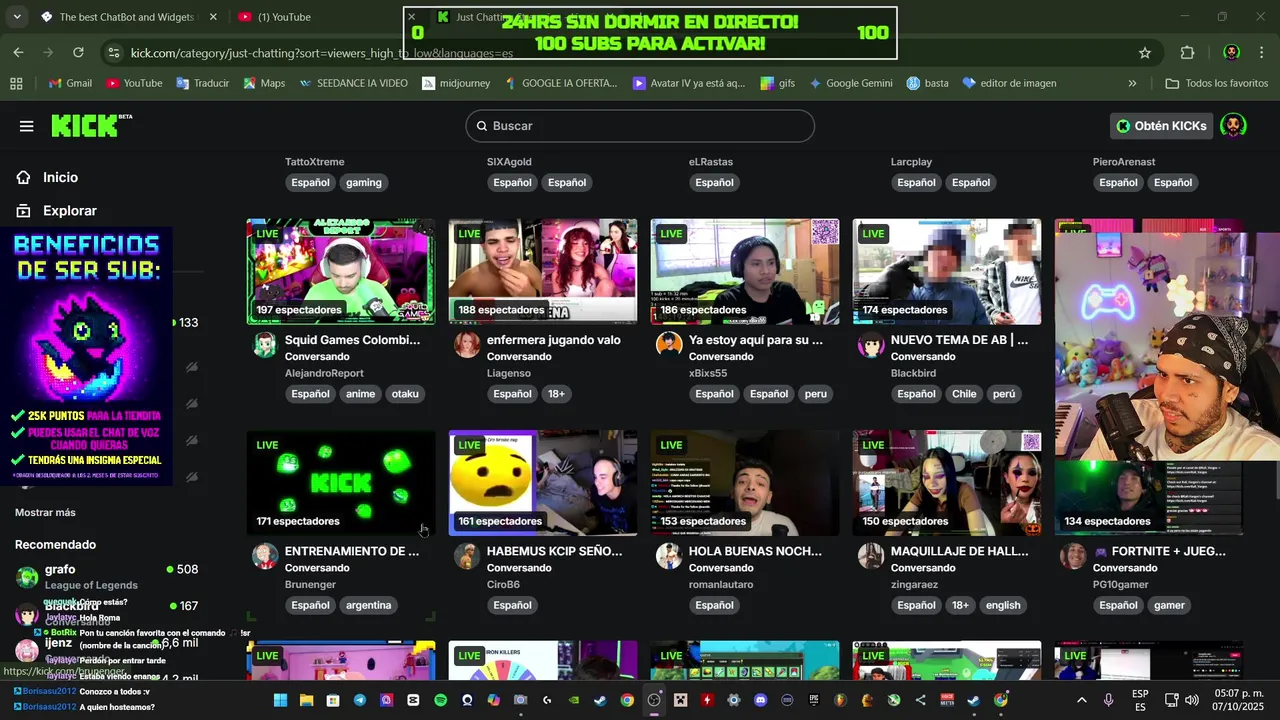
Task: Open Explorar in the Kick sidebar
Action: (x=56, y=211)
